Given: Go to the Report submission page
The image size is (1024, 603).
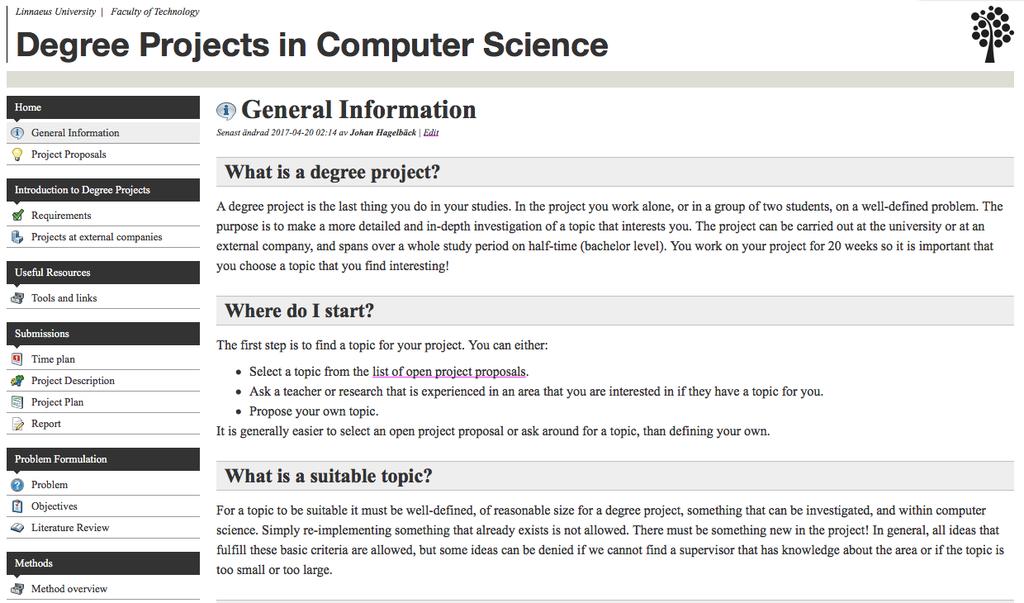Looking at the screenshot, I should point(46,423).
